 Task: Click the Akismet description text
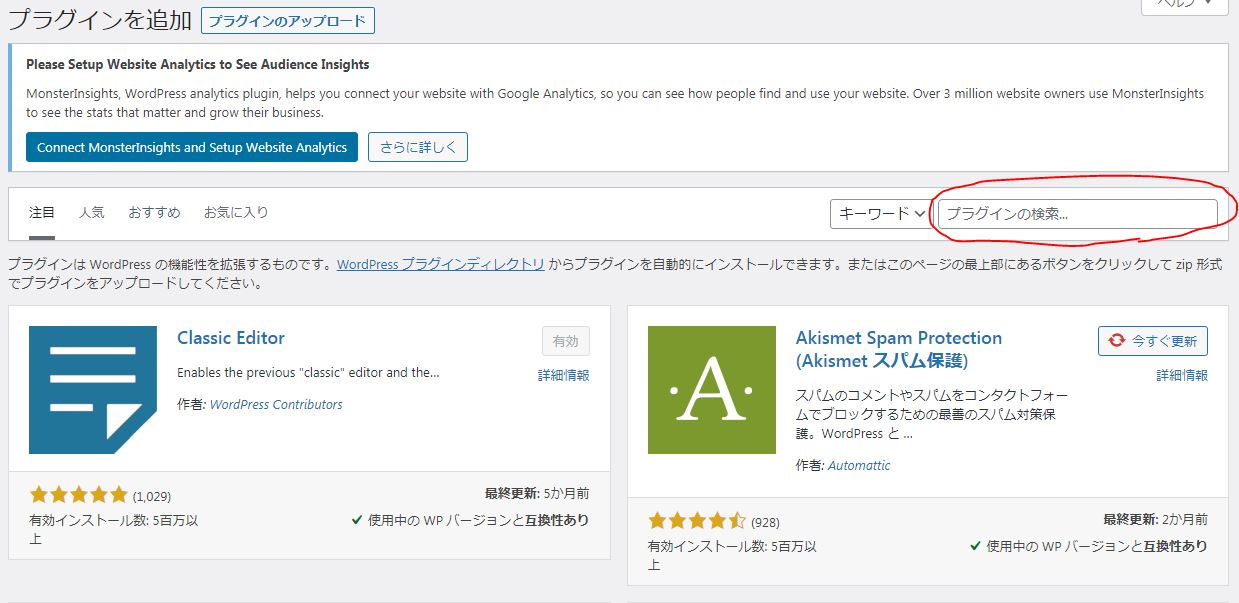[x=932, y=414]
